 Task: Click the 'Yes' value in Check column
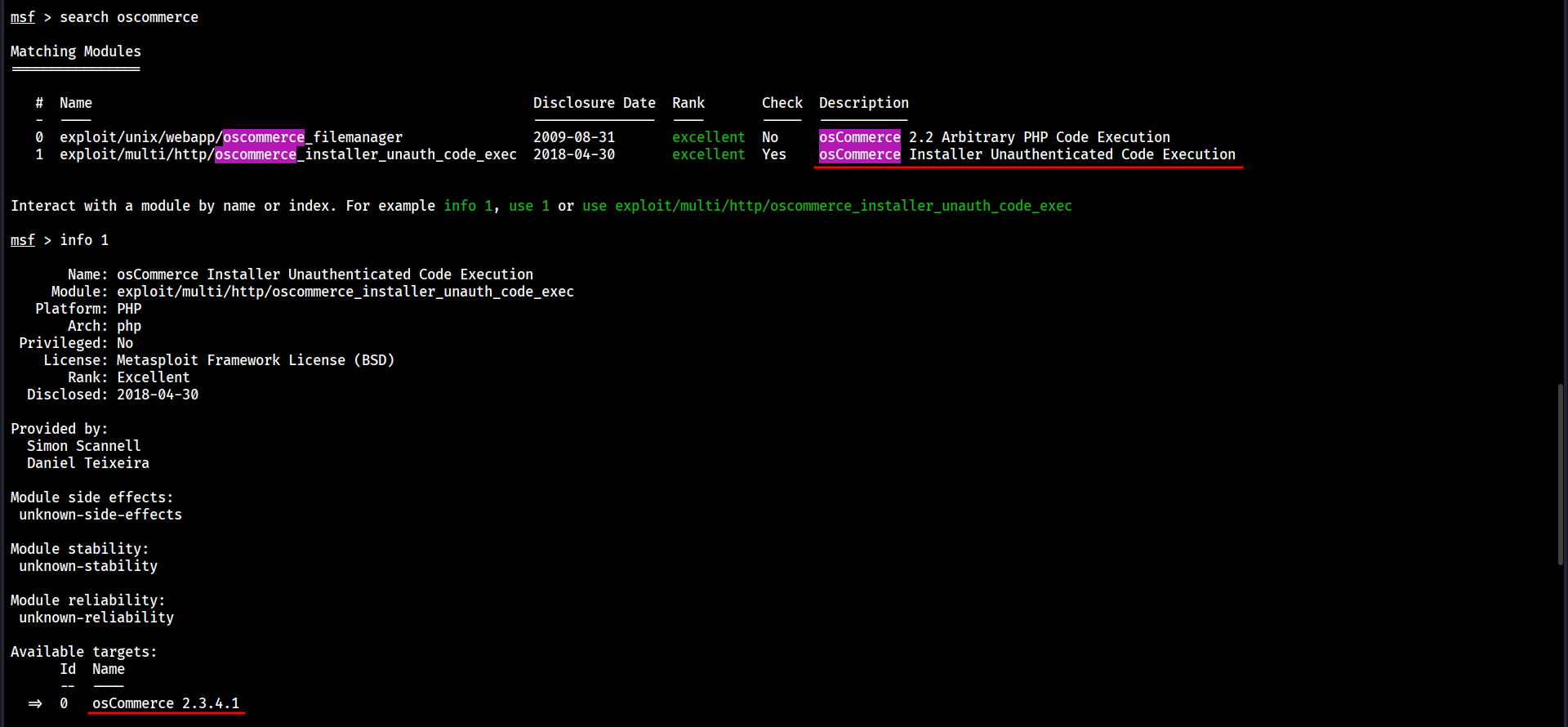[x=773, y=154]
